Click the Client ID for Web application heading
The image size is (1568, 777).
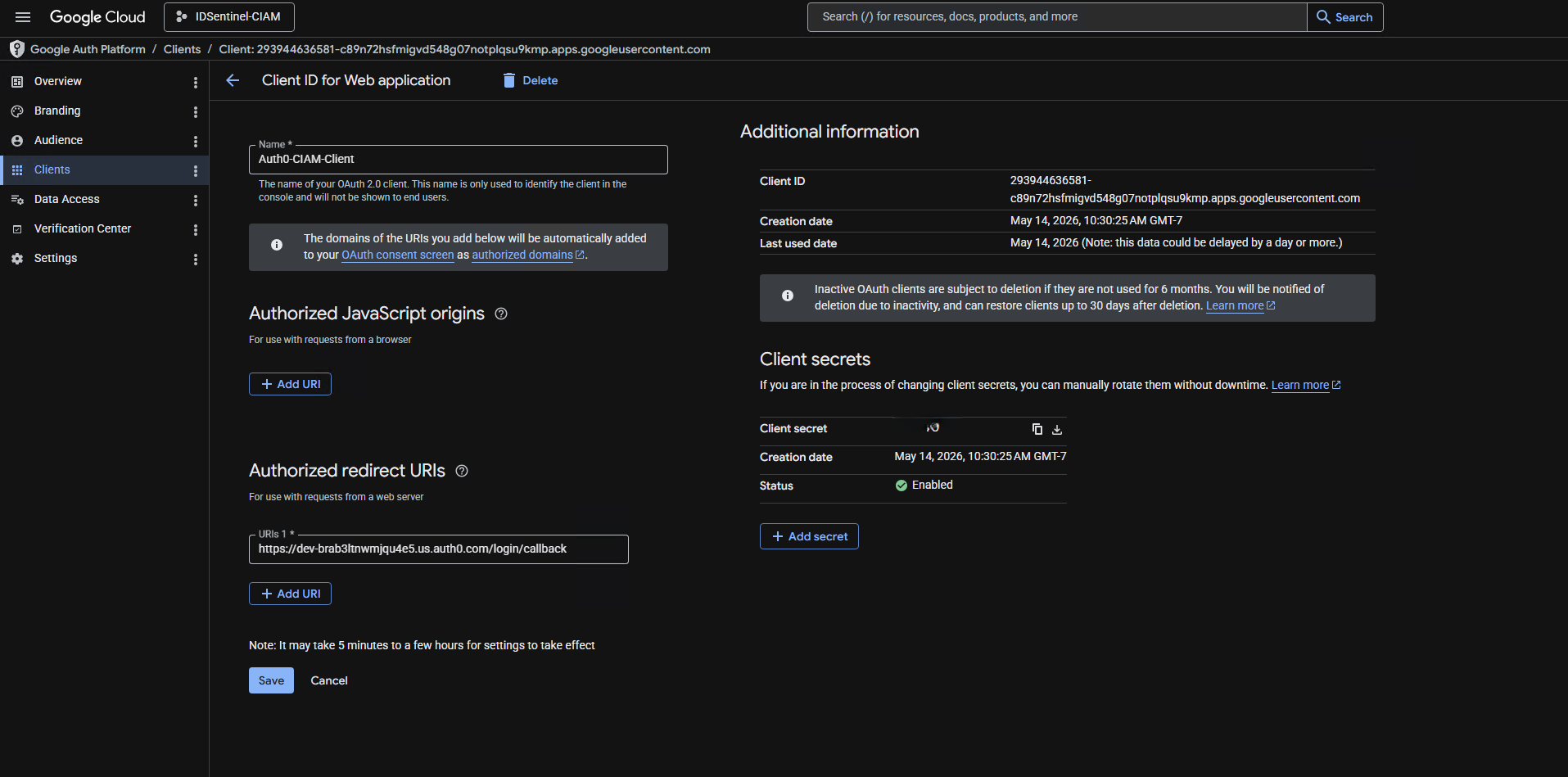(356, 80)
